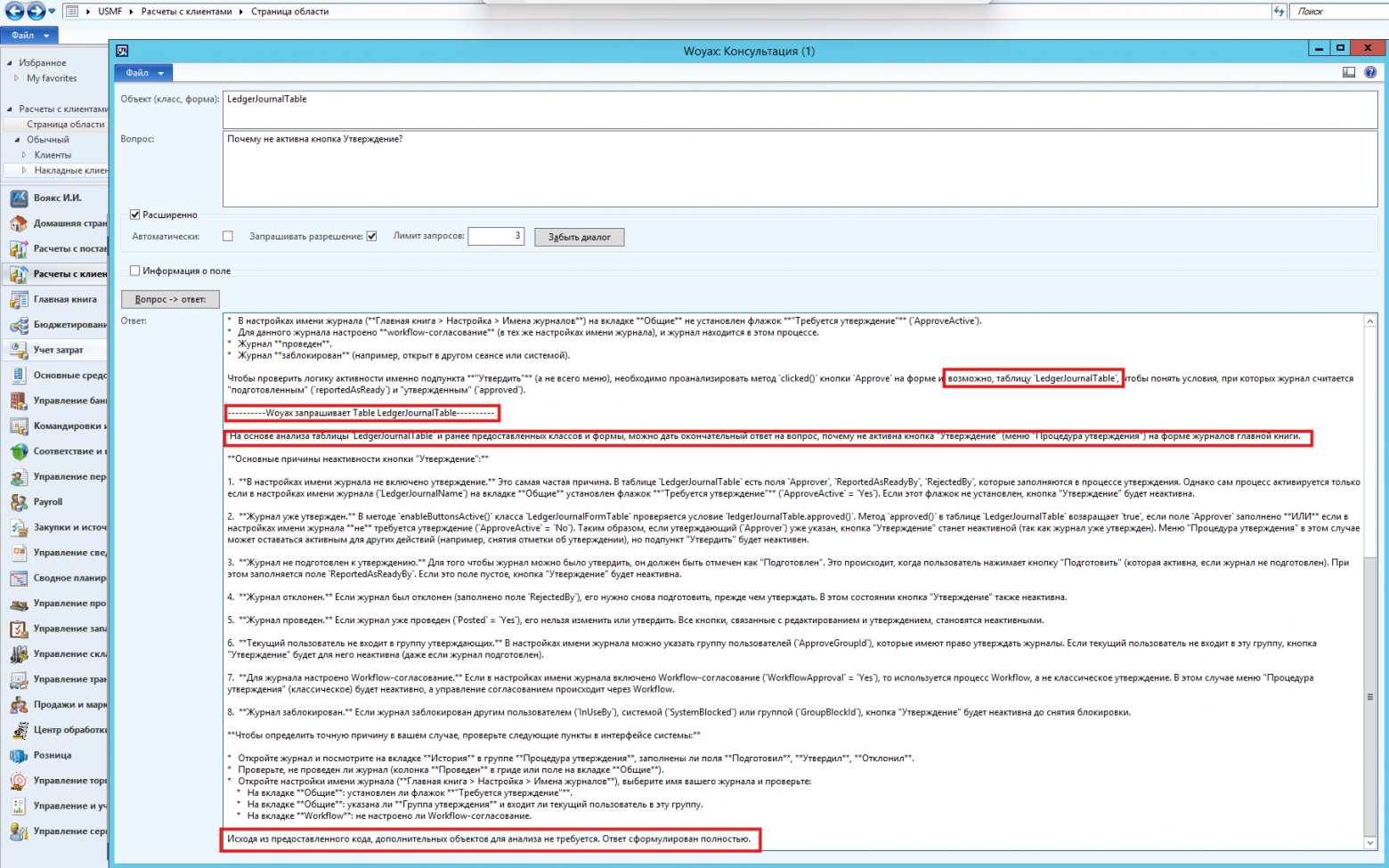Open the Учет затрат module icon
The image size is (1389, 868).
pyautogui.click(x=19, y=351)
